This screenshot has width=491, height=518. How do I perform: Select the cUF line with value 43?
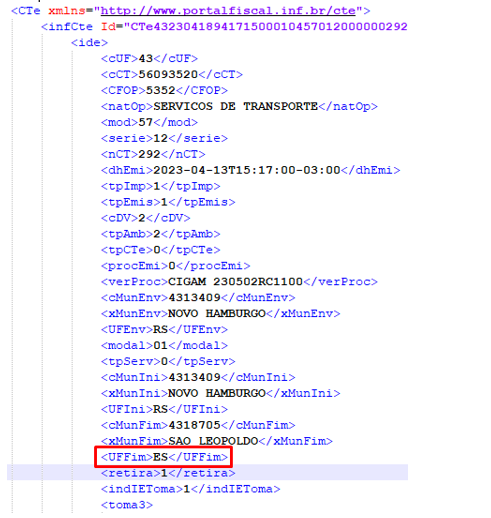click(x=149, y=59)
